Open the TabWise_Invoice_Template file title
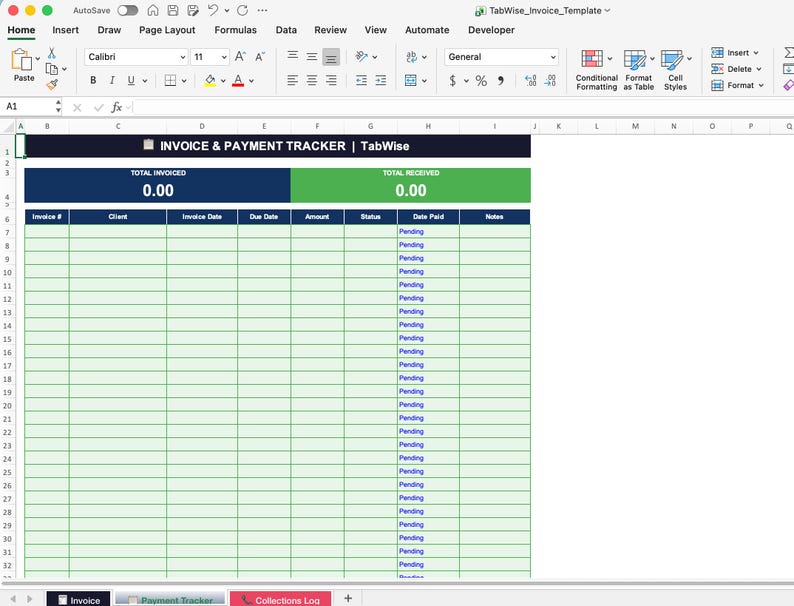794x606 pixels. (545, 10)
